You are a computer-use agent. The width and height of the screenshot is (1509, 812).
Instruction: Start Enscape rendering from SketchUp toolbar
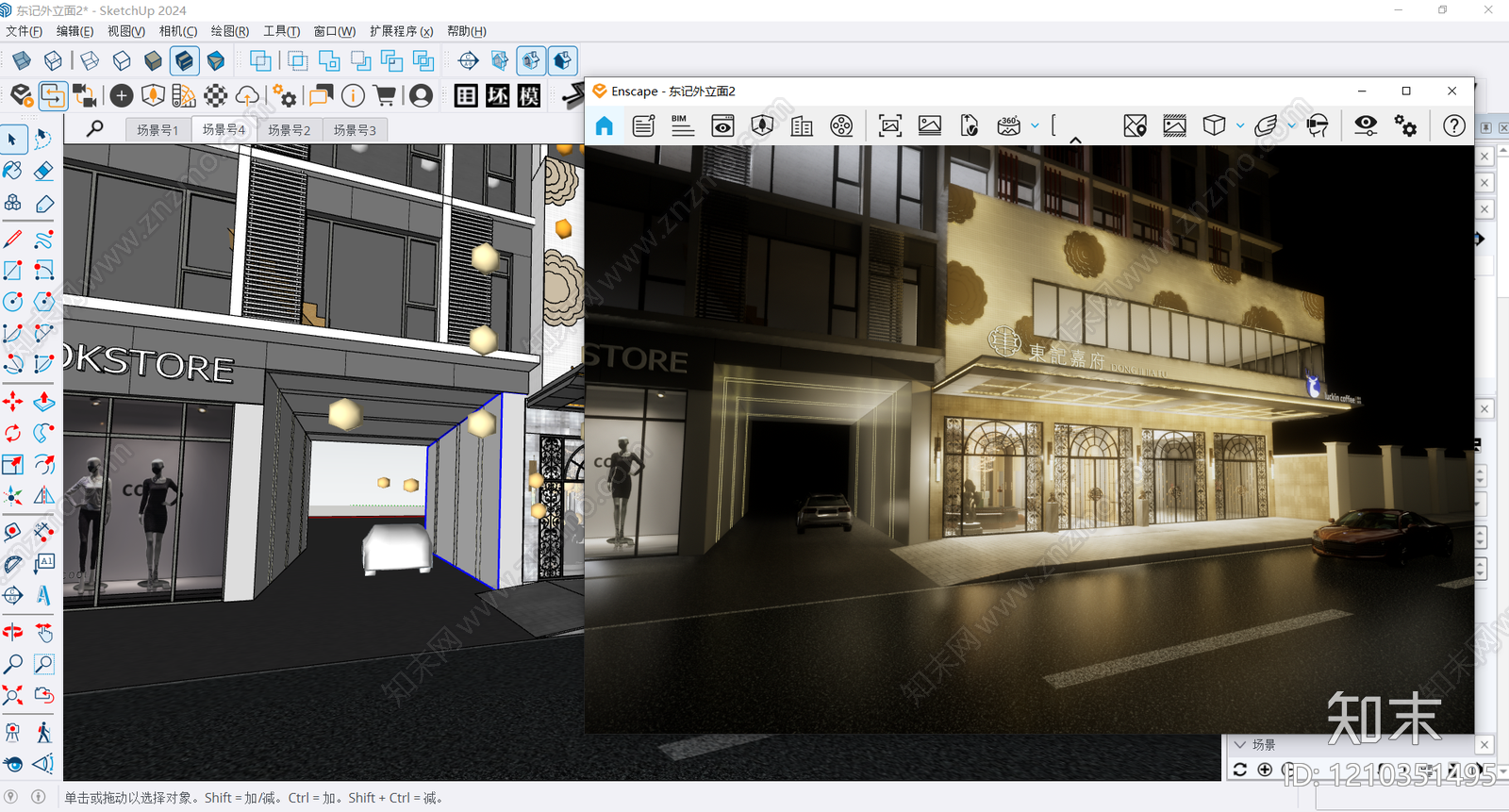click(x=22, y=95)
